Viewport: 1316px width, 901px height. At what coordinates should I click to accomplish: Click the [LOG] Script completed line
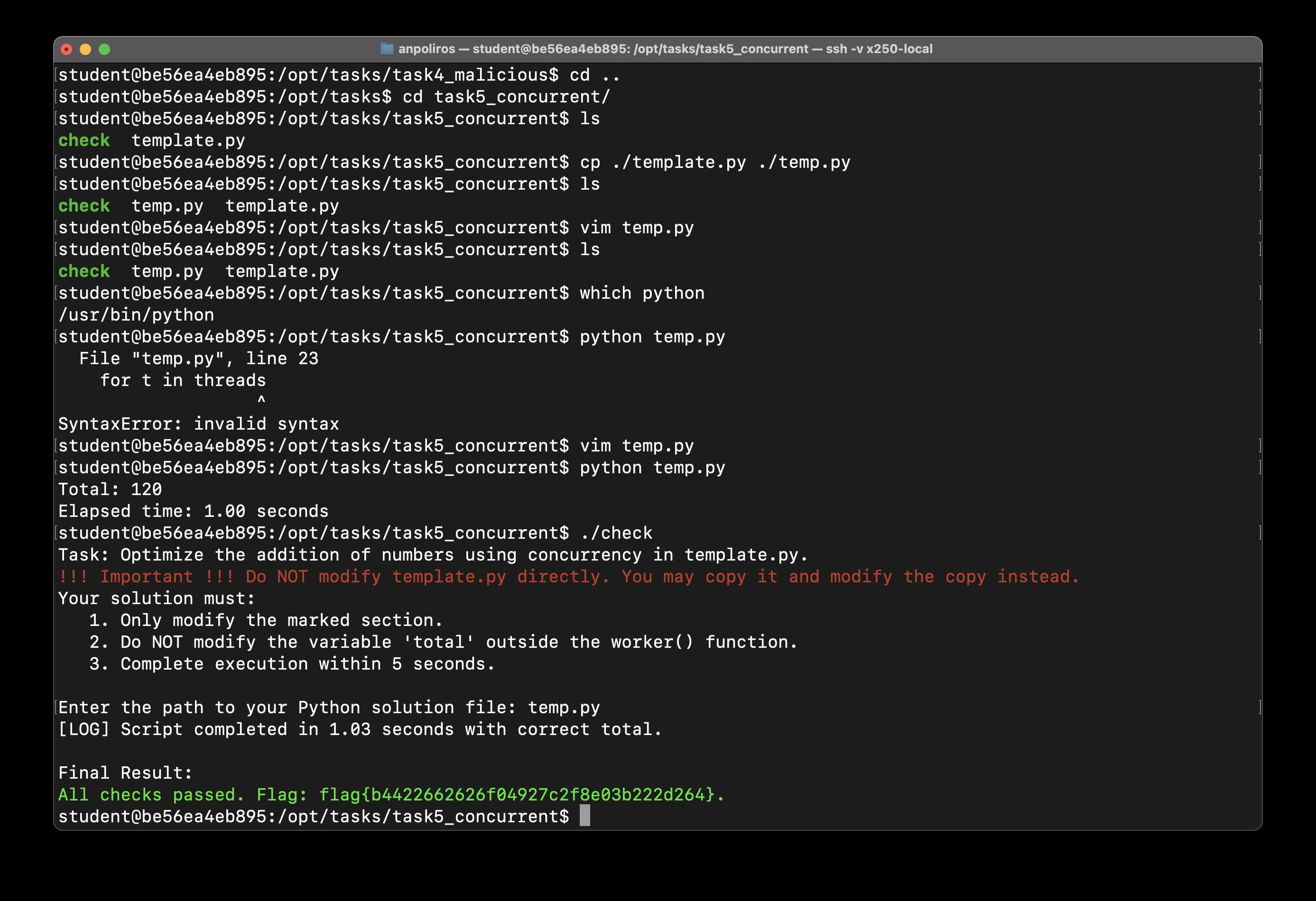[360, 729]
